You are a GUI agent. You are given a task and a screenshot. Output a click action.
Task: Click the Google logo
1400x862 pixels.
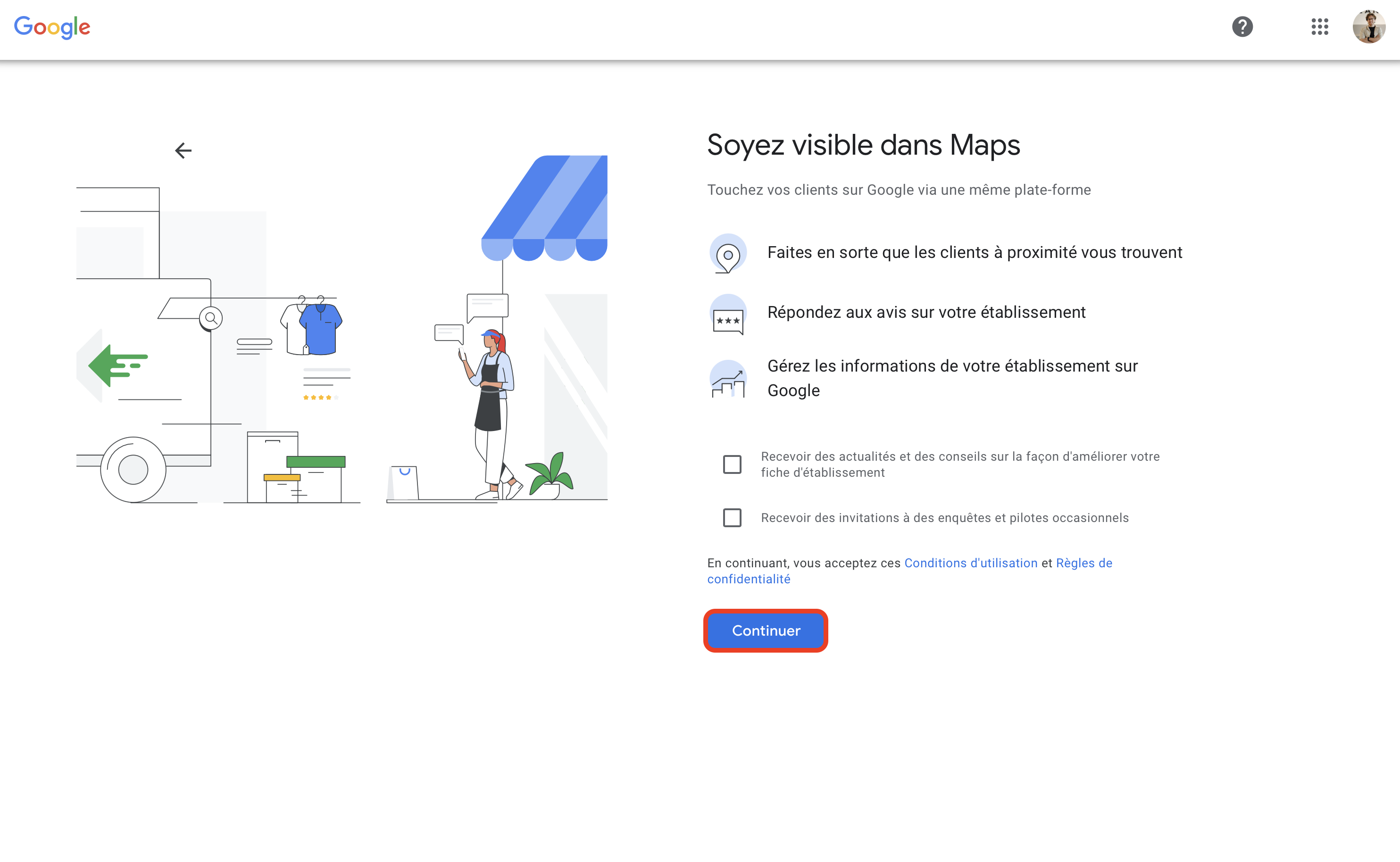pos(52,27)
